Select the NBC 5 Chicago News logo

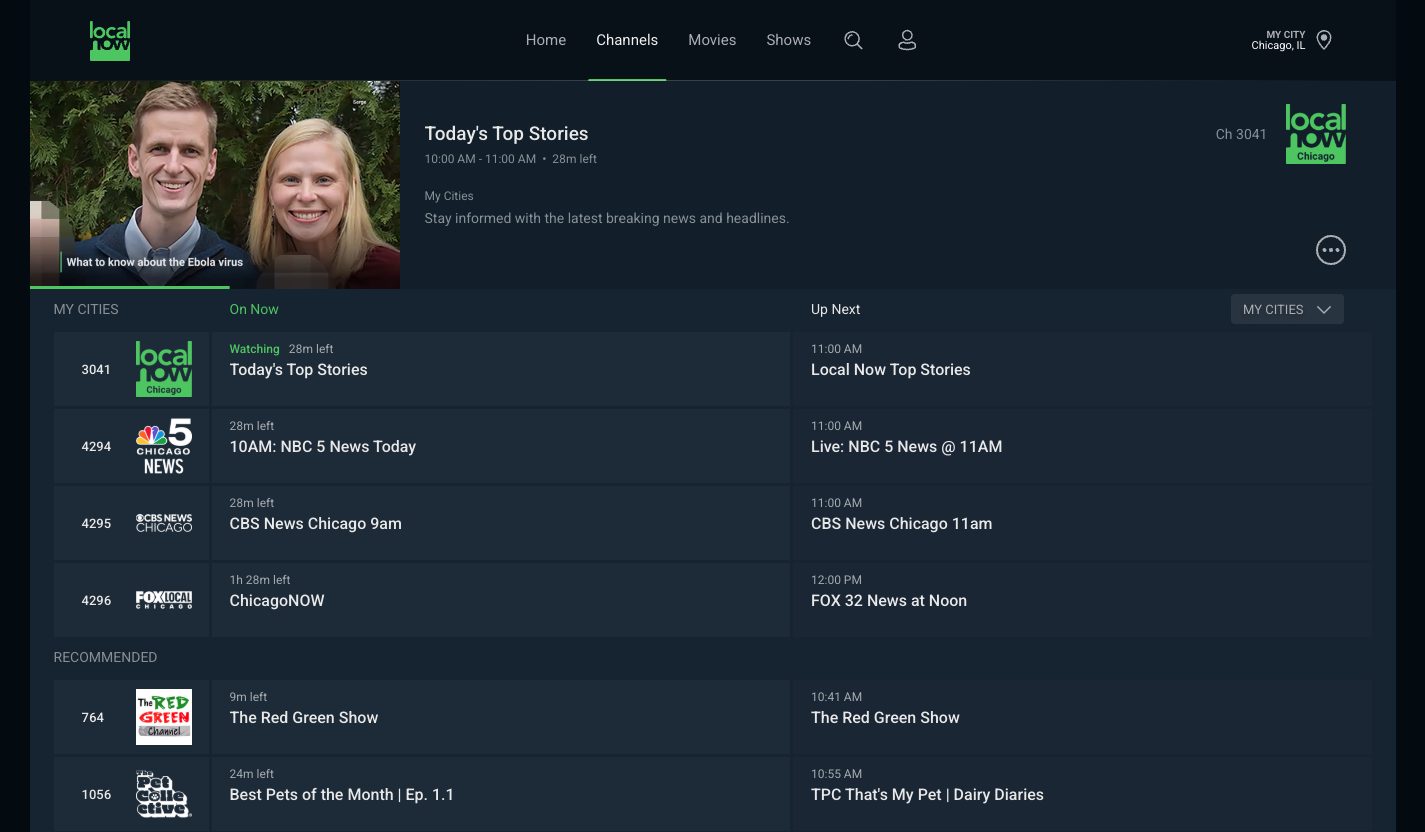point(164,446)
